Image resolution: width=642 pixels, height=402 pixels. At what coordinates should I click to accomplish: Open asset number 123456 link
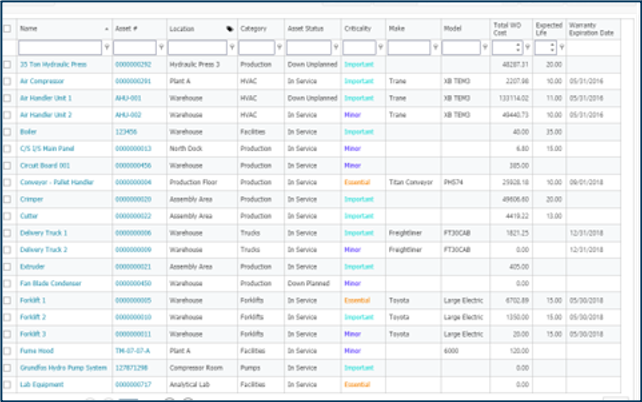tap(126, 132)
